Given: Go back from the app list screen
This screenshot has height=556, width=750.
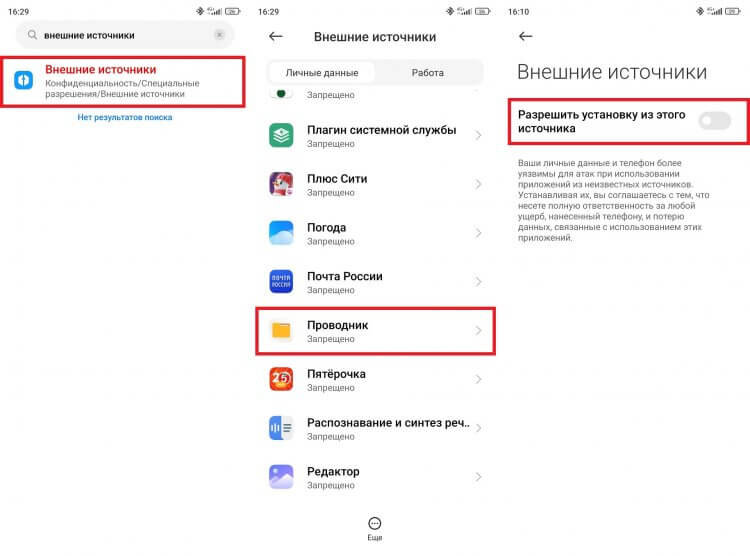Looking at the screenshot, I should (x=276, y=36).
